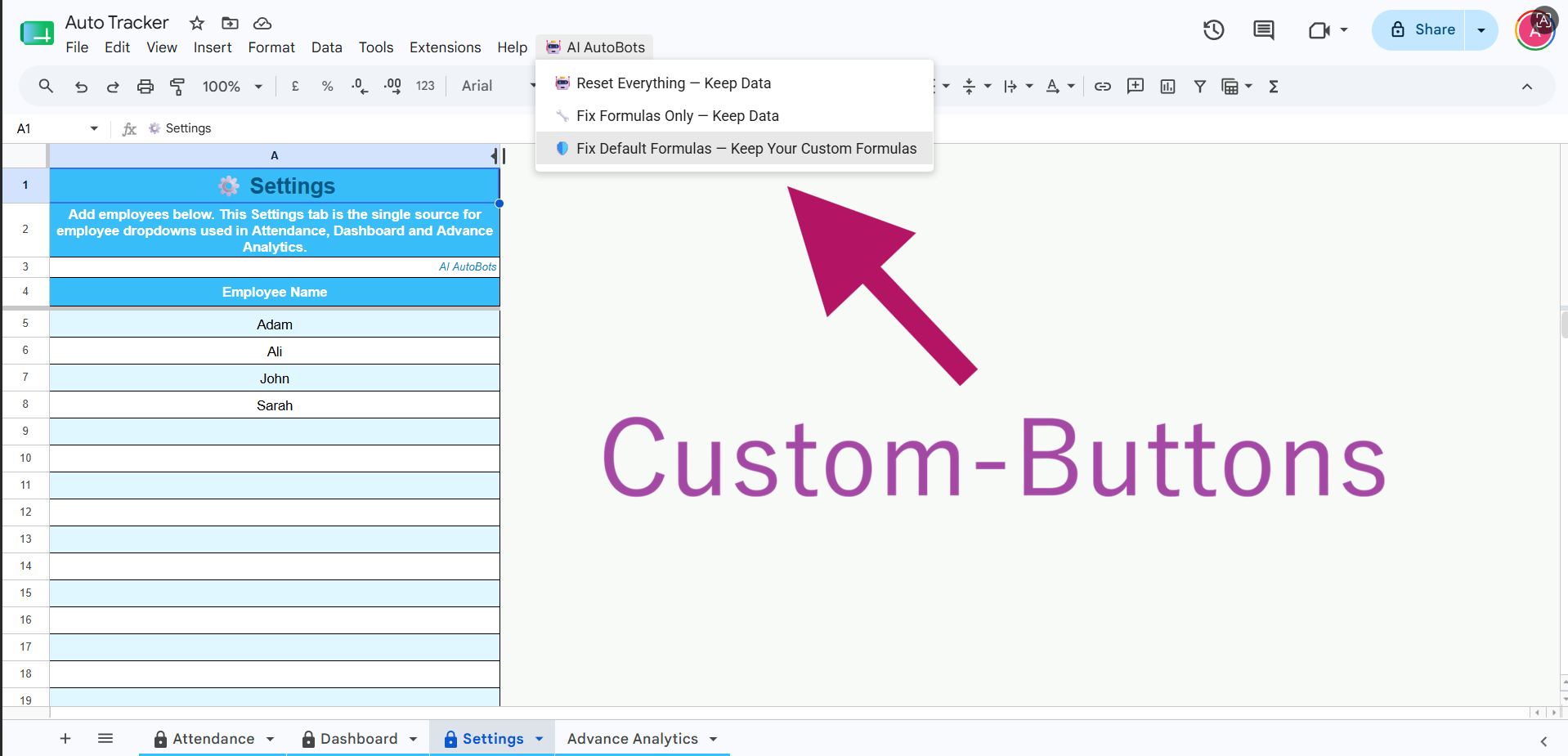Format as currency pound
The image size is (1568, 756).
point(295,86)
